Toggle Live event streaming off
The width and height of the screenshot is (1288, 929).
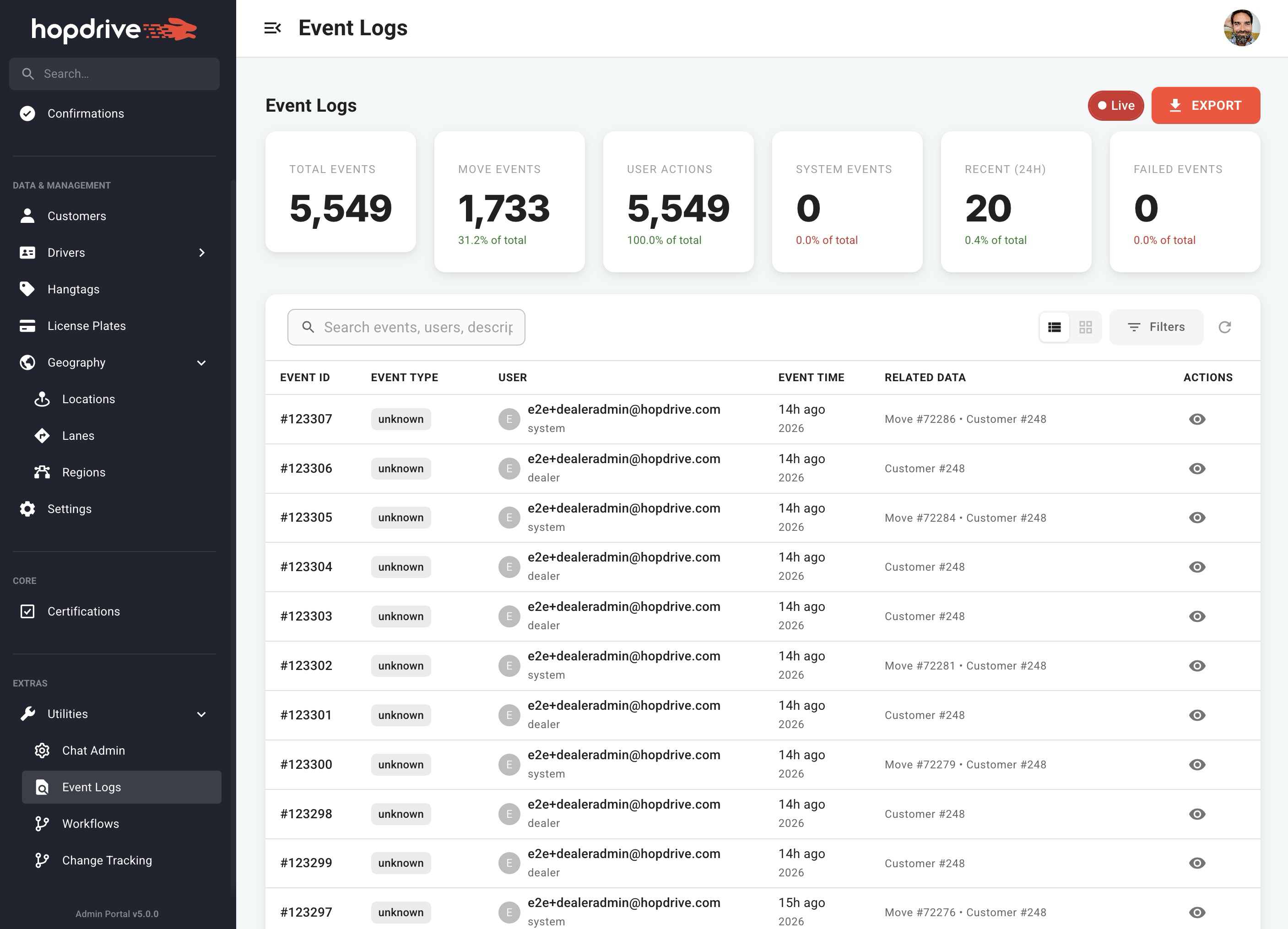(x=1115, y=106)
